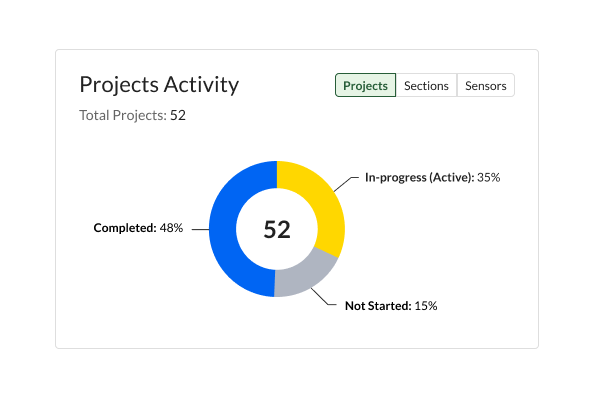This screenshot has height=400, width=600.
Task: Click the Total Projects: 52 text
Action: point(132,115)
